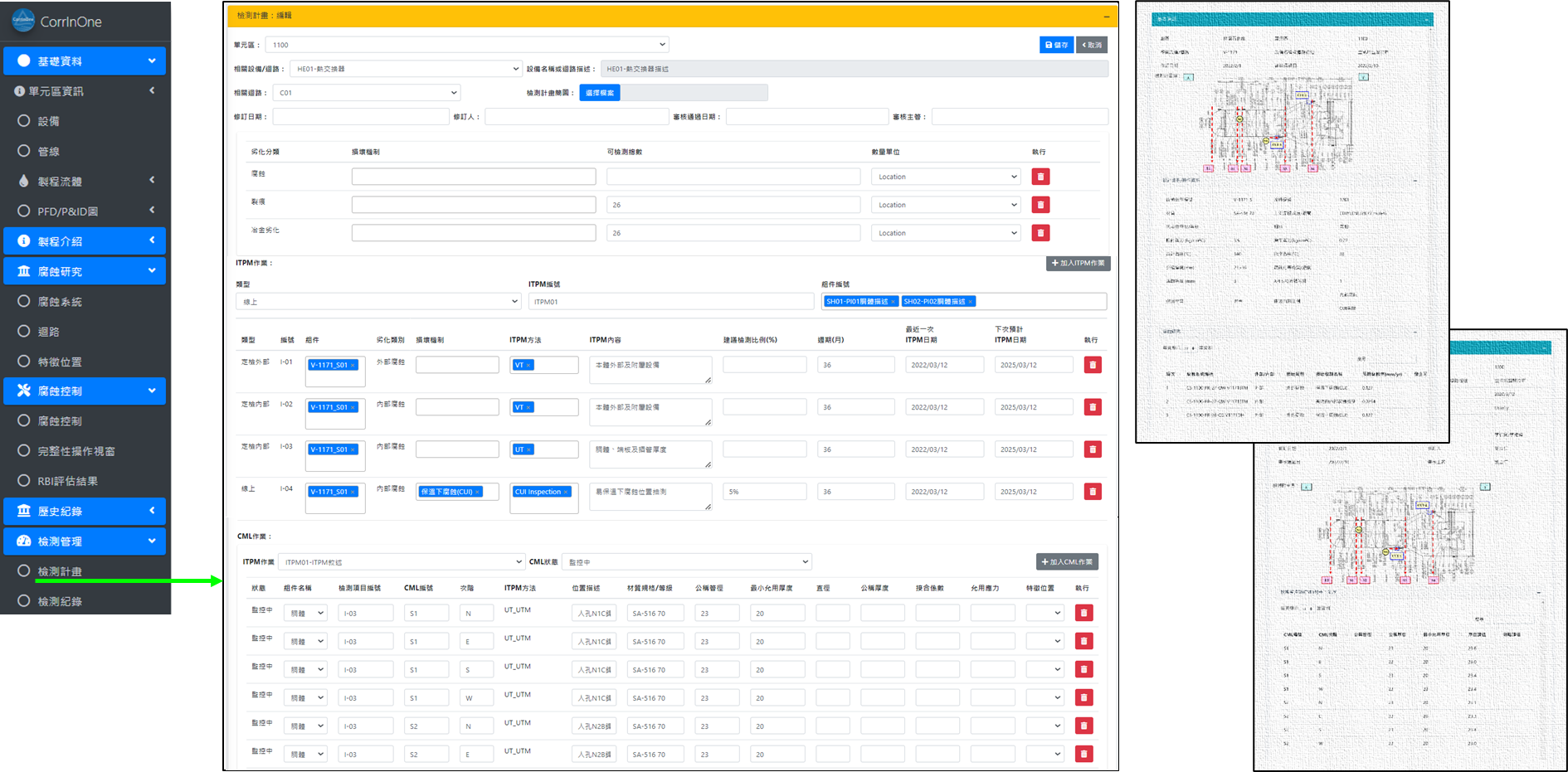Image resolution: width=1568 pixels, height=772 pixels.
Task: Expand the 腐蝕研究 sidebar menu
Action: pos(85,271)
